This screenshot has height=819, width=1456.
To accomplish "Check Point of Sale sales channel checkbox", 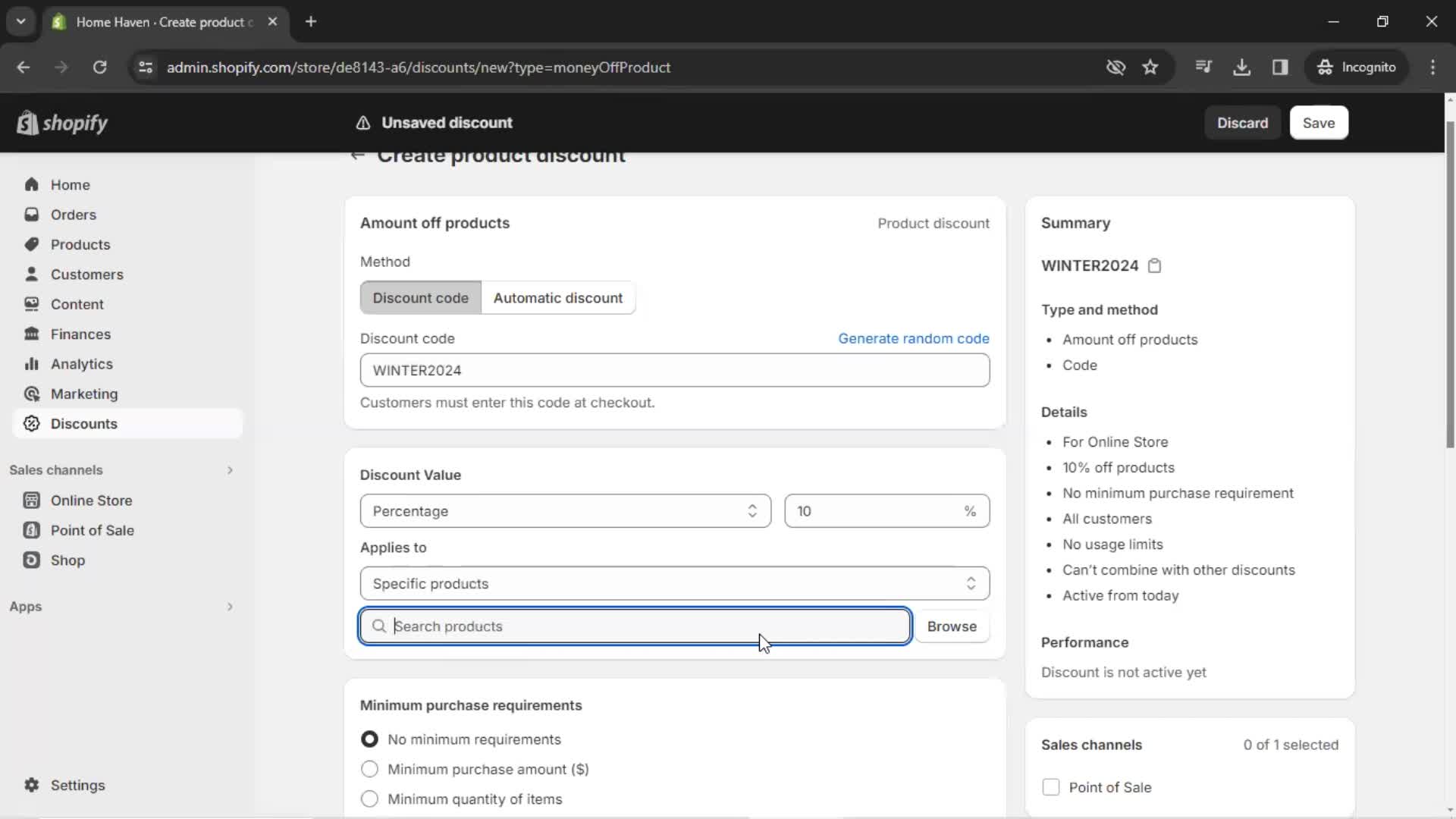I will [x=1050, y=787].
